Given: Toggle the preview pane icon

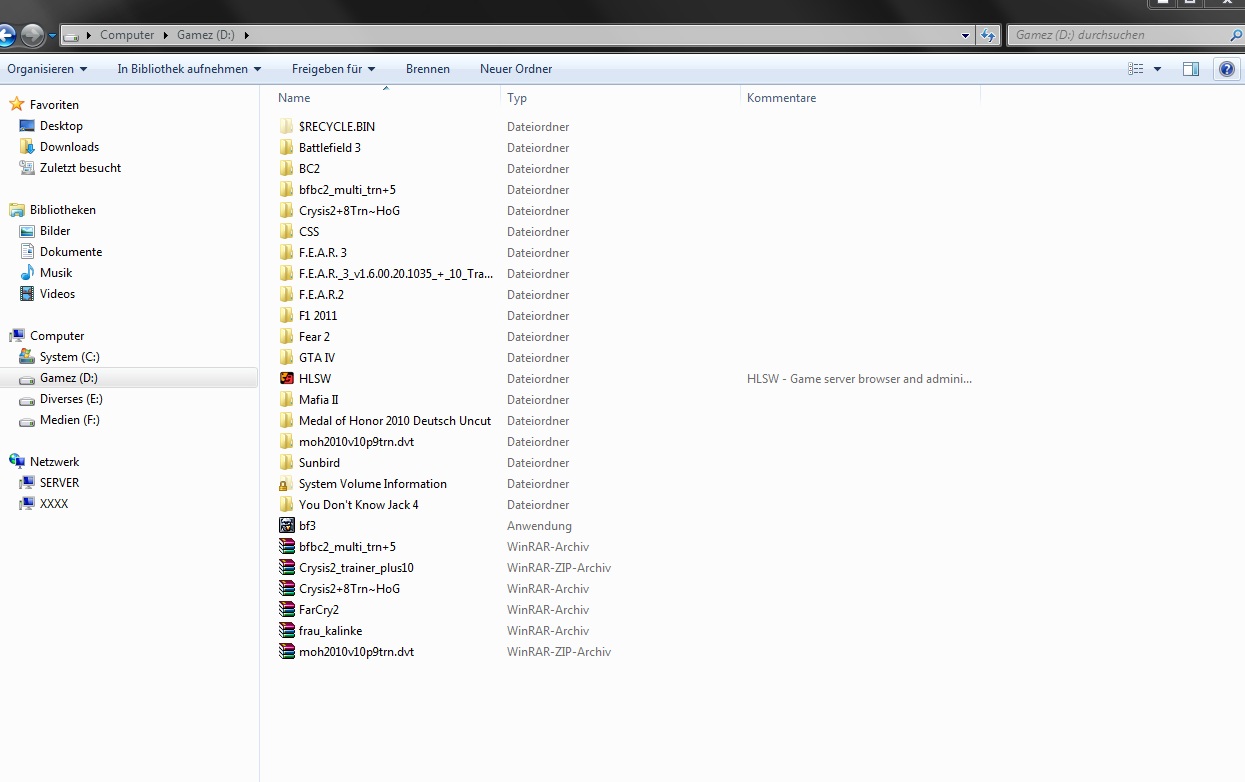Looking at the screenshot, I should pyautogui.click(x=1191, y=69).
